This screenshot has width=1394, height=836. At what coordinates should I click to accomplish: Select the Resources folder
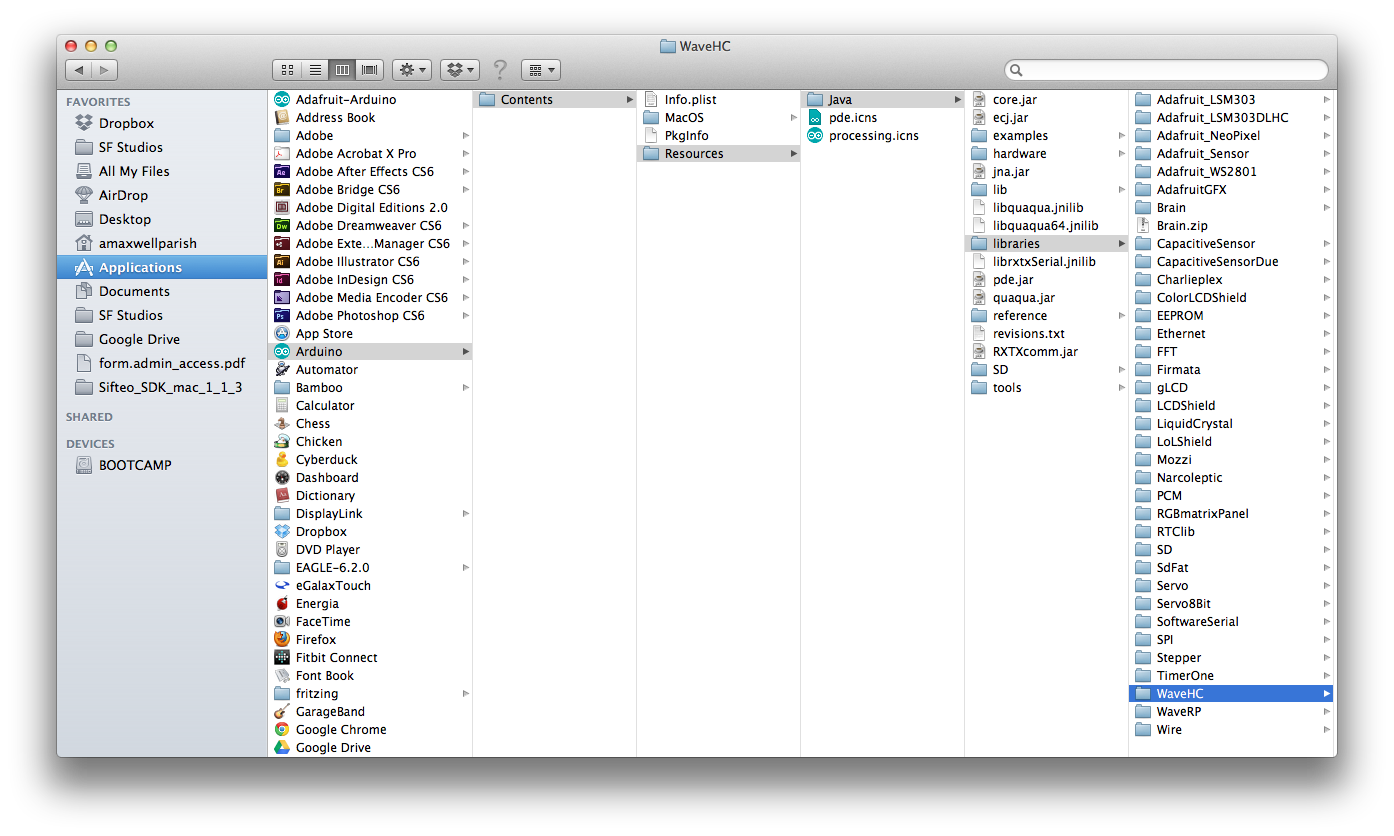click(719, 153)
